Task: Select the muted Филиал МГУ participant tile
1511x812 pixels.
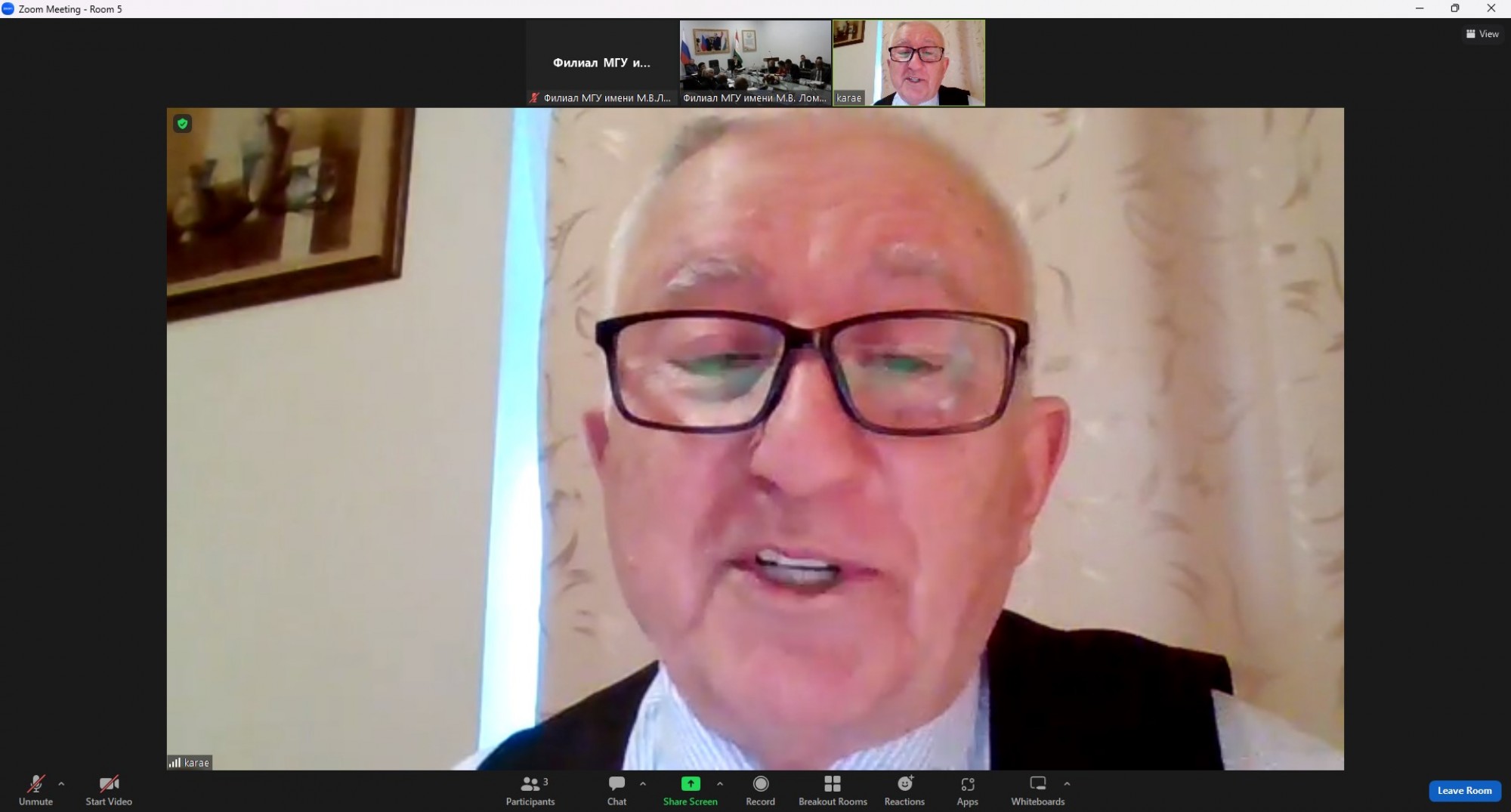Action: pos(602,63)
